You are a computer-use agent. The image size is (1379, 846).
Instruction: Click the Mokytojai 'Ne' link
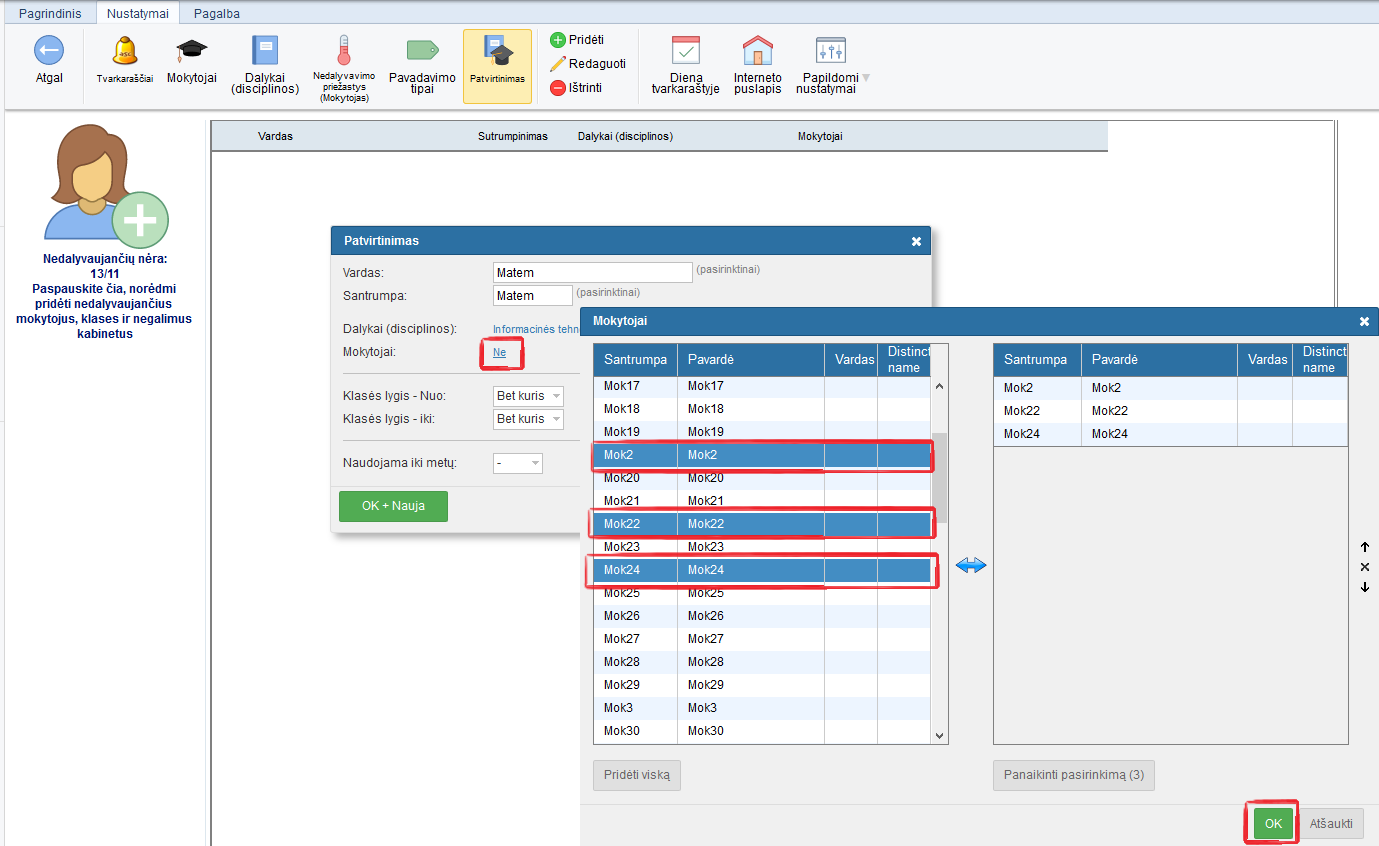point(499,353)
